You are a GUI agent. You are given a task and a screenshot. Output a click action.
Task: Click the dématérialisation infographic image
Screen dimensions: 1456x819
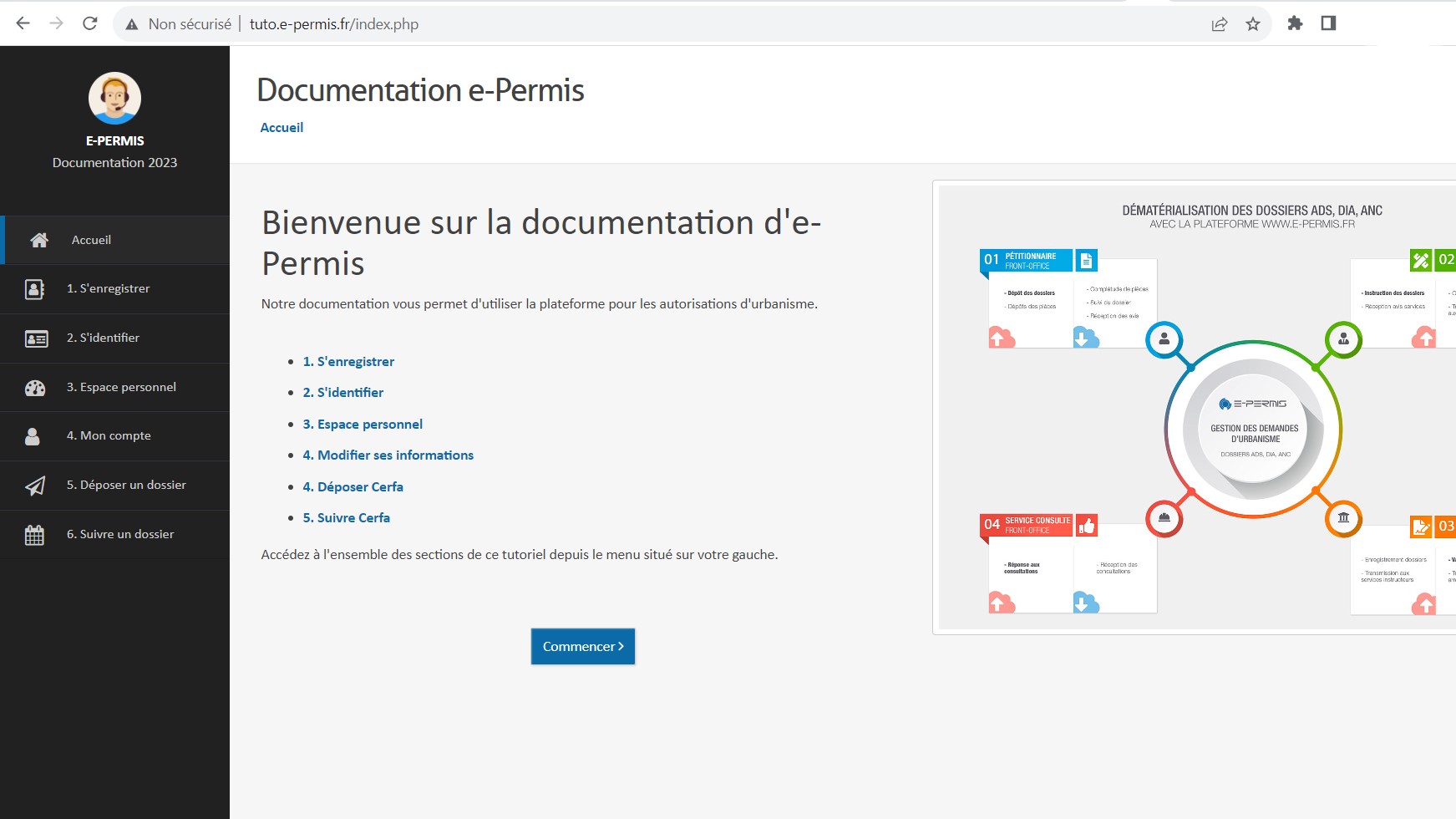[x=1195, y=407]
